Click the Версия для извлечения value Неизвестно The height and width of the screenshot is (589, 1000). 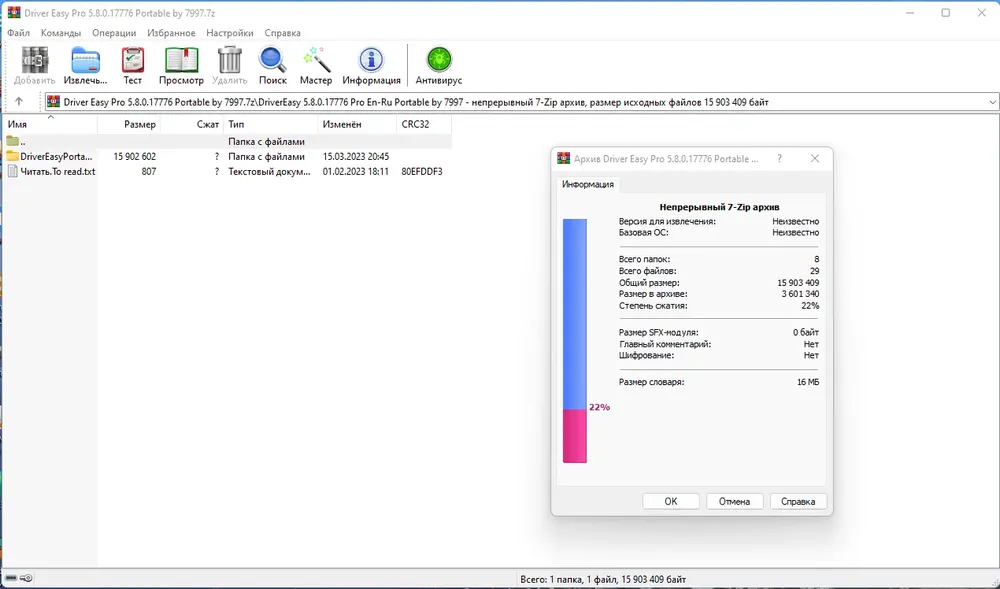tap(796, 221)
